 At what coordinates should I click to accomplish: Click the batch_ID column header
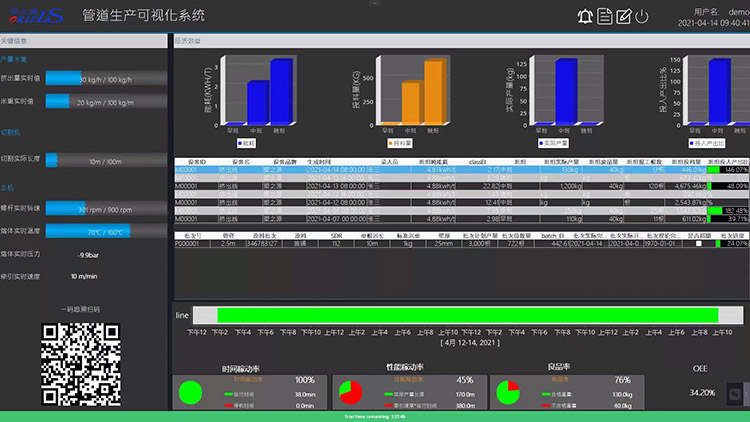[x=552, y=236]
